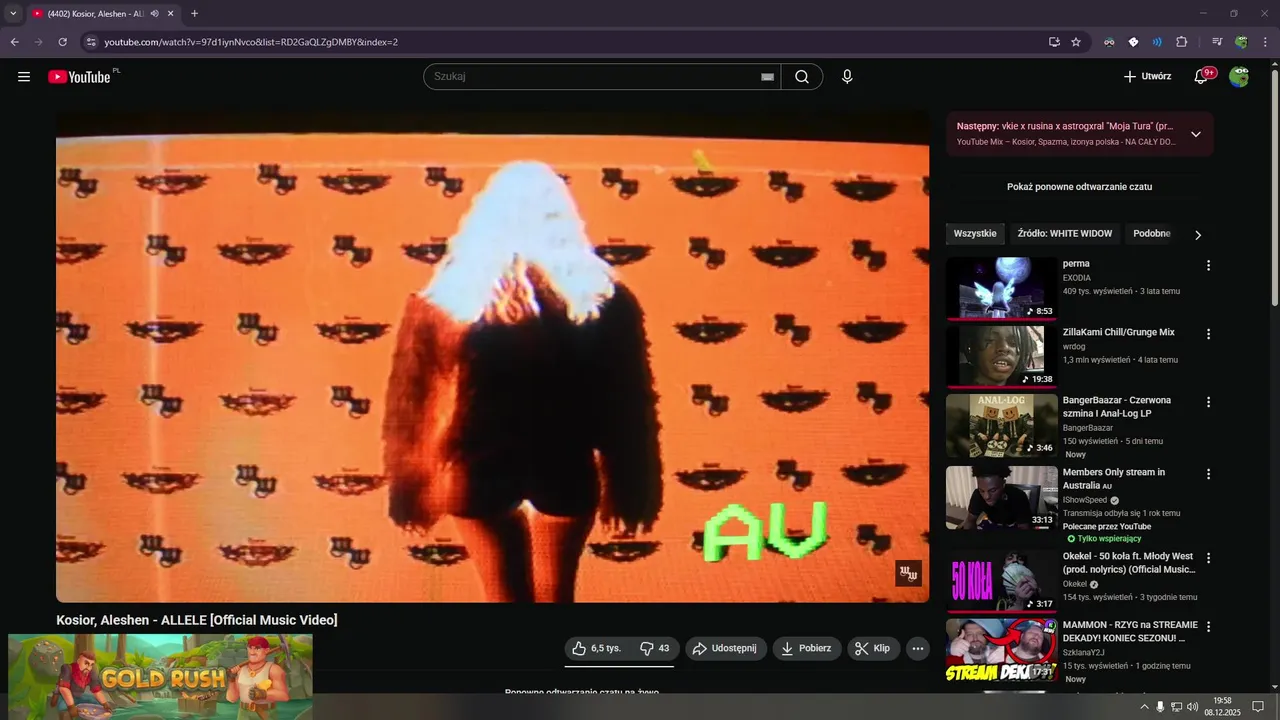The image size is (1280, 720).
Task: Like the video with thumbs up
Action: 596,648
